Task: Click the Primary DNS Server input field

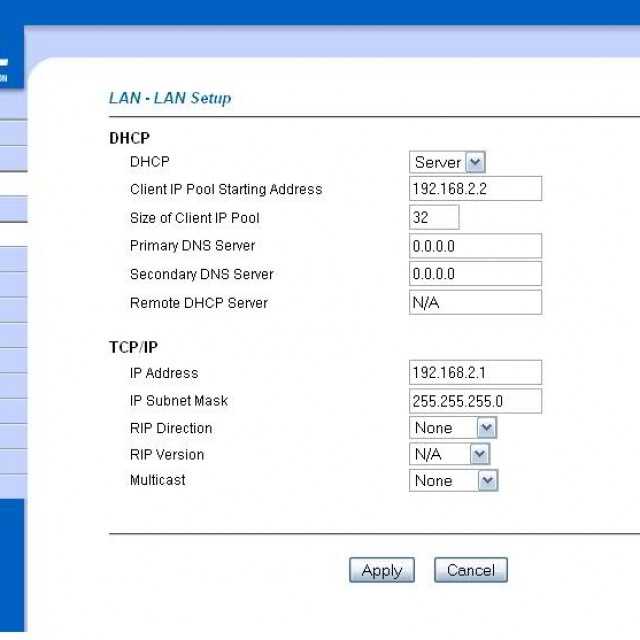Action: click(x=476, y=246)
